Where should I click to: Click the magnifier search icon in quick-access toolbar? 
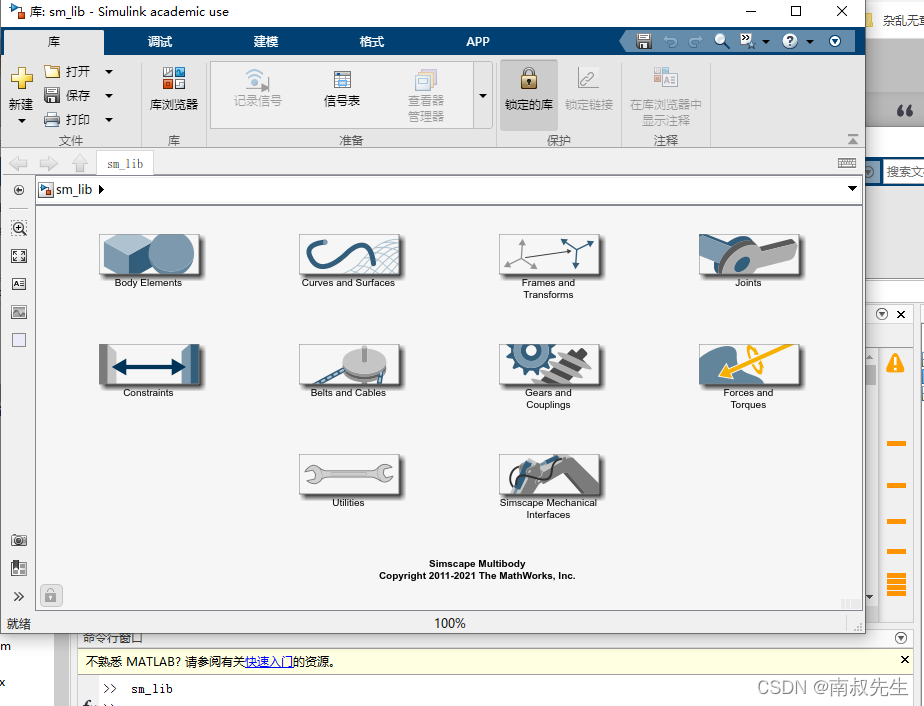722,41
